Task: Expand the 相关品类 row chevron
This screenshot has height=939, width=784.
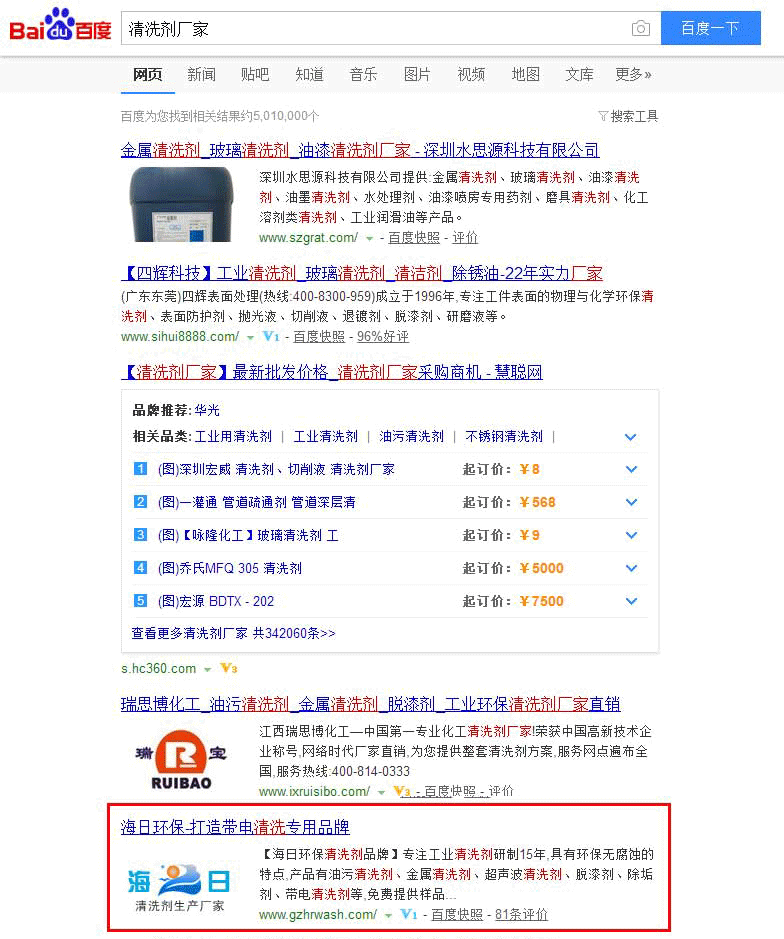Action: click(630, 437)
